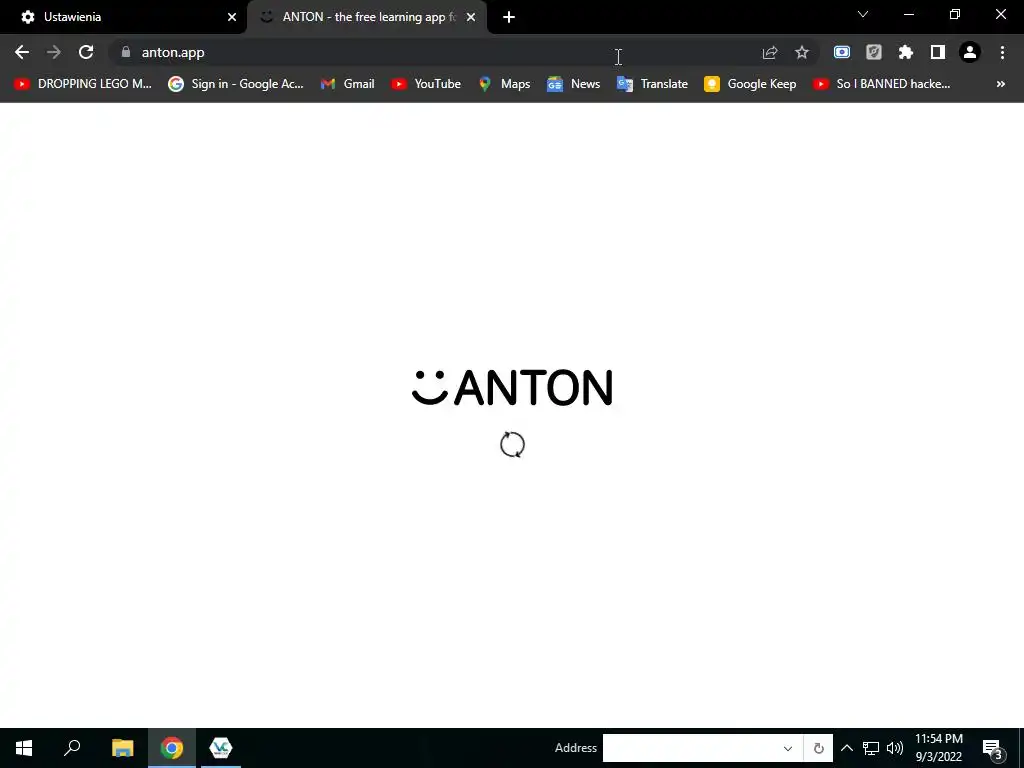Toggle the Chrome side panel
Image resolution: width=1024 pixels, height=768 pixels.
(x=938, y=52)
